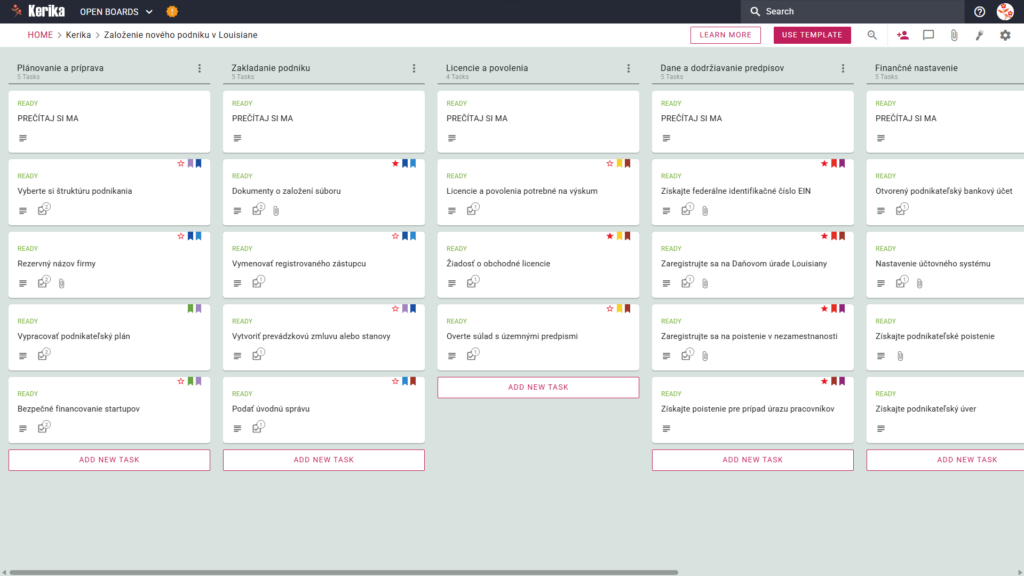Click description icon on Získajte podnikateľský úver
The width and height of the screenshot is (1024, 576).
(x=881, y=428)
